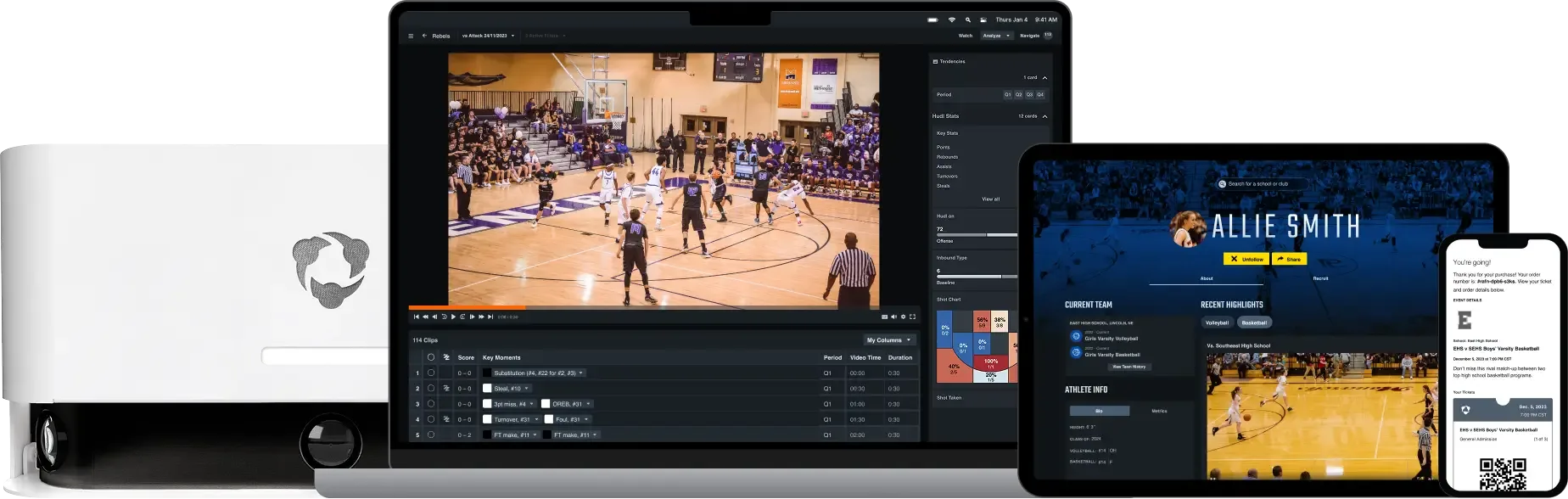This screenshot has height=499, width=1568.
Task: Enter fullscreen video mode
Action: 912,317
